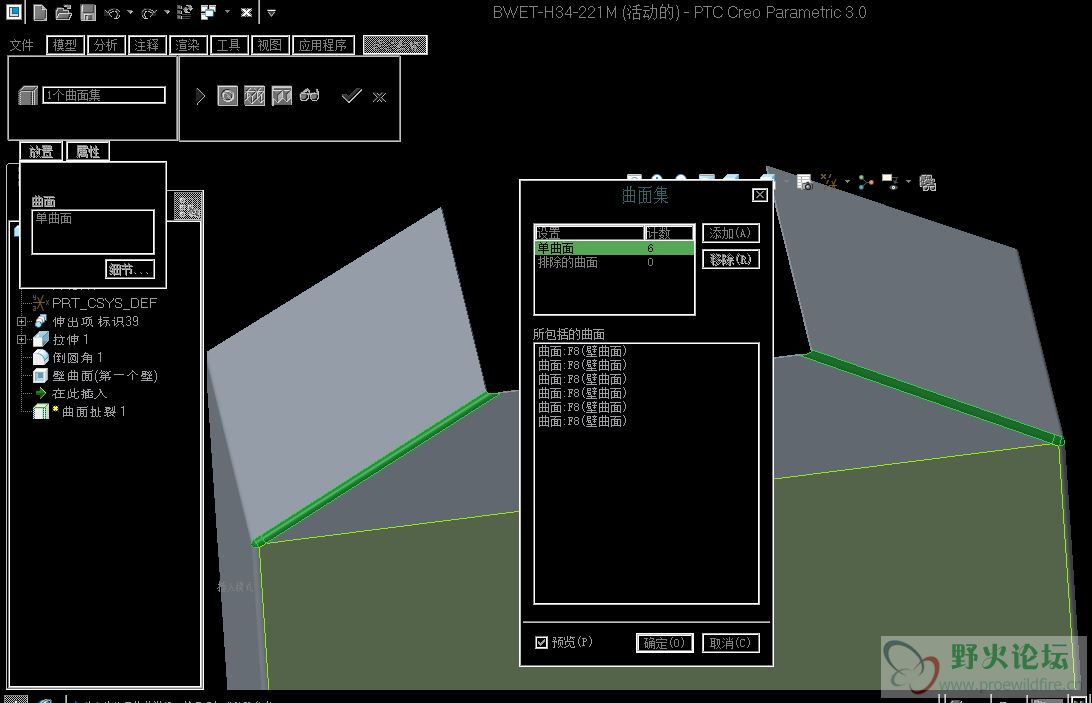Click the no-preview circle icon
The image size is (1092, 703).
click(228, 95)
